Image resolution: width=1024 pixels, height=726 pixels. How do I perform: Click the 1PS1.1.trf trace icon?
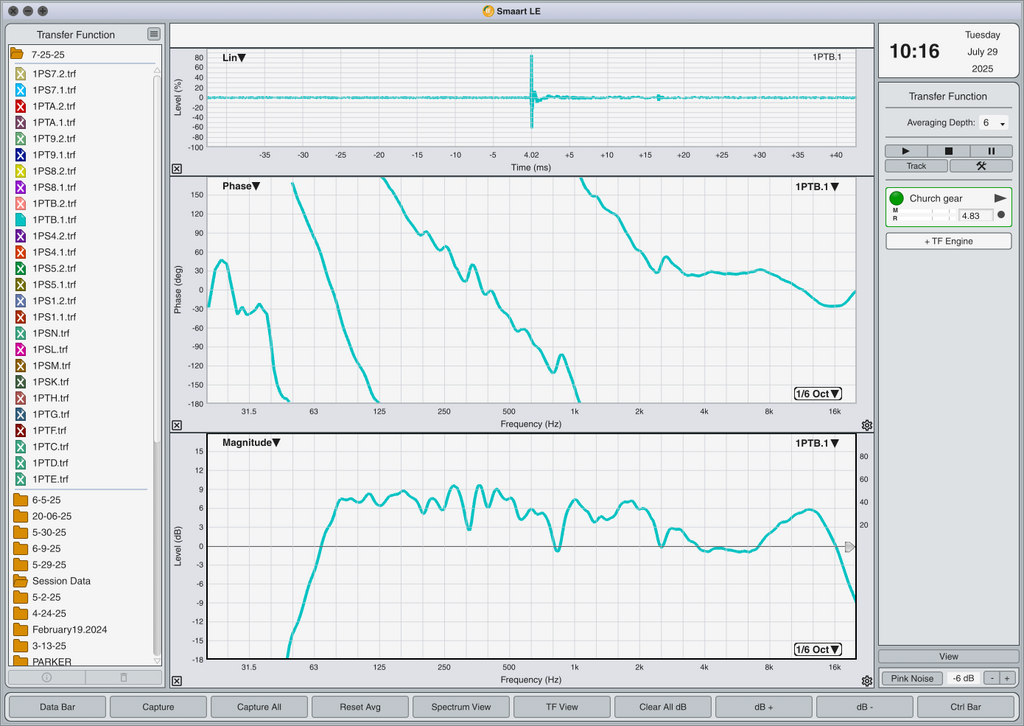[20, 317]
